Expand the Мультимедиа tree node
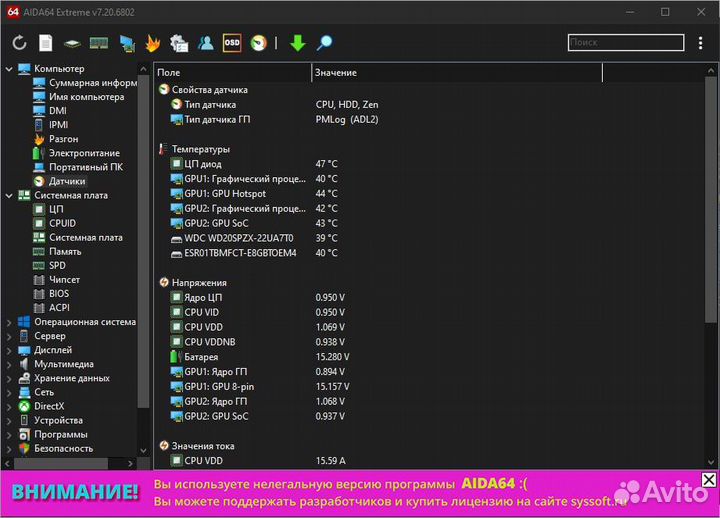The height and width of the screenshot is (518, 720). 9,365
